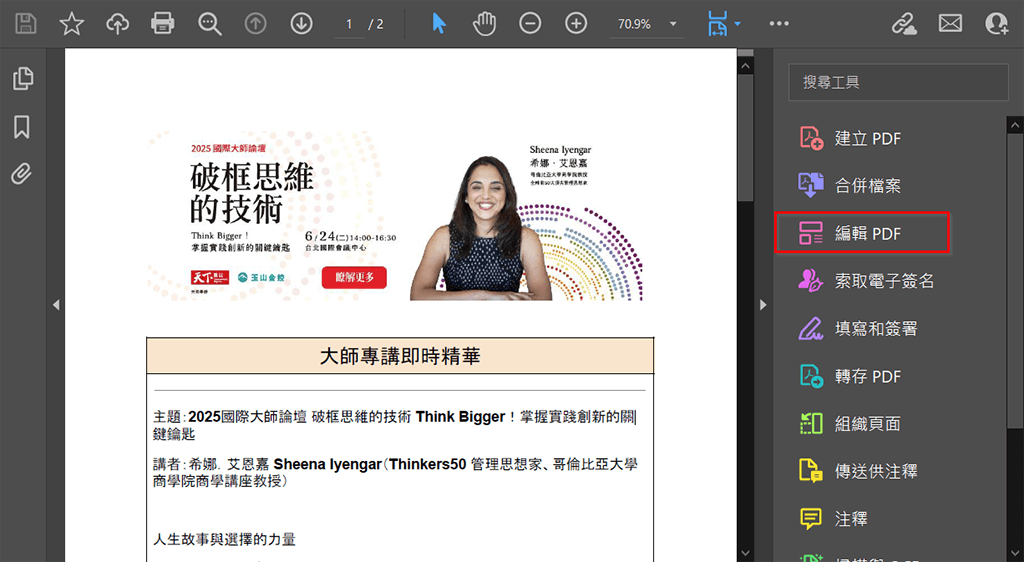The height and width of the screenshot is (562, 1024).
Task: Expand the fit page options dropdown
Action: (737, 23)
